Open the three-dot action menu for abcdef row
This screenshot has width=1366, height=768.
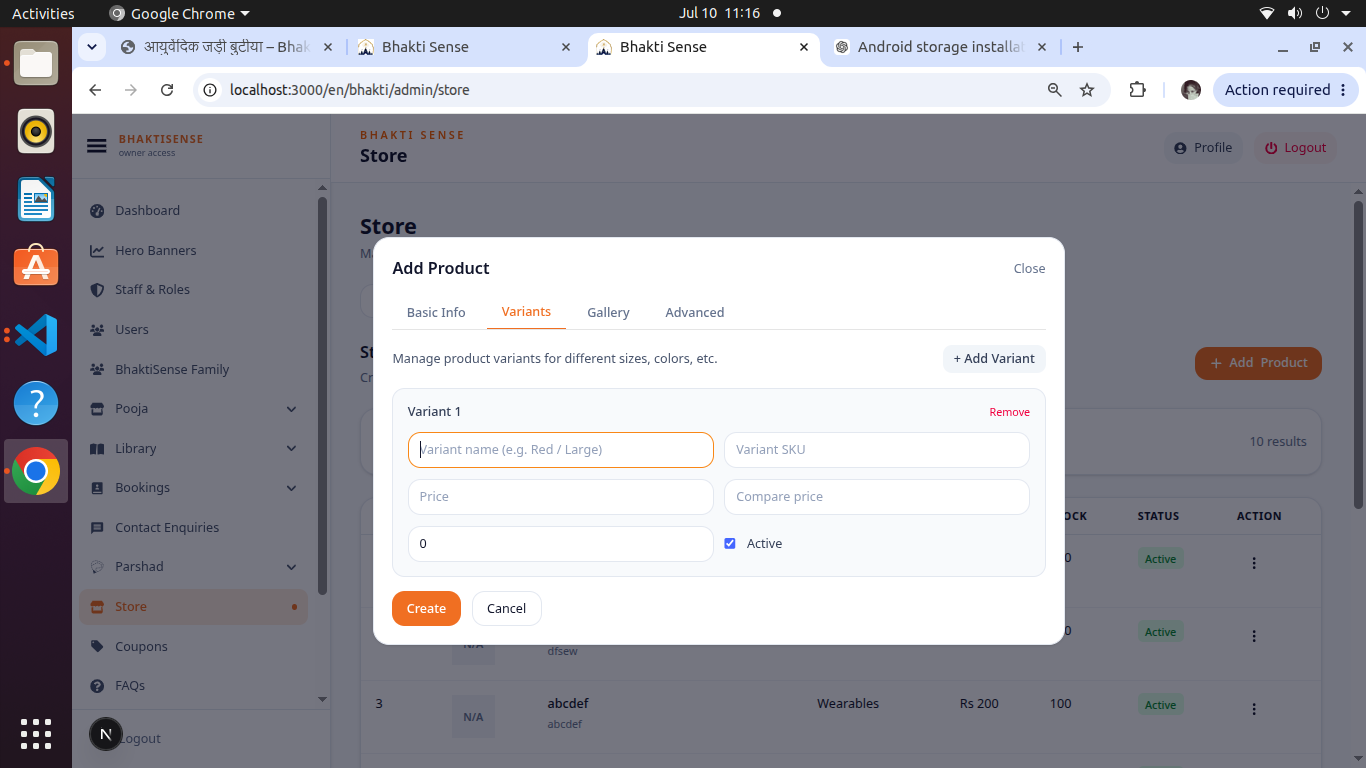pyautogui.click(x=1254, y=709)
